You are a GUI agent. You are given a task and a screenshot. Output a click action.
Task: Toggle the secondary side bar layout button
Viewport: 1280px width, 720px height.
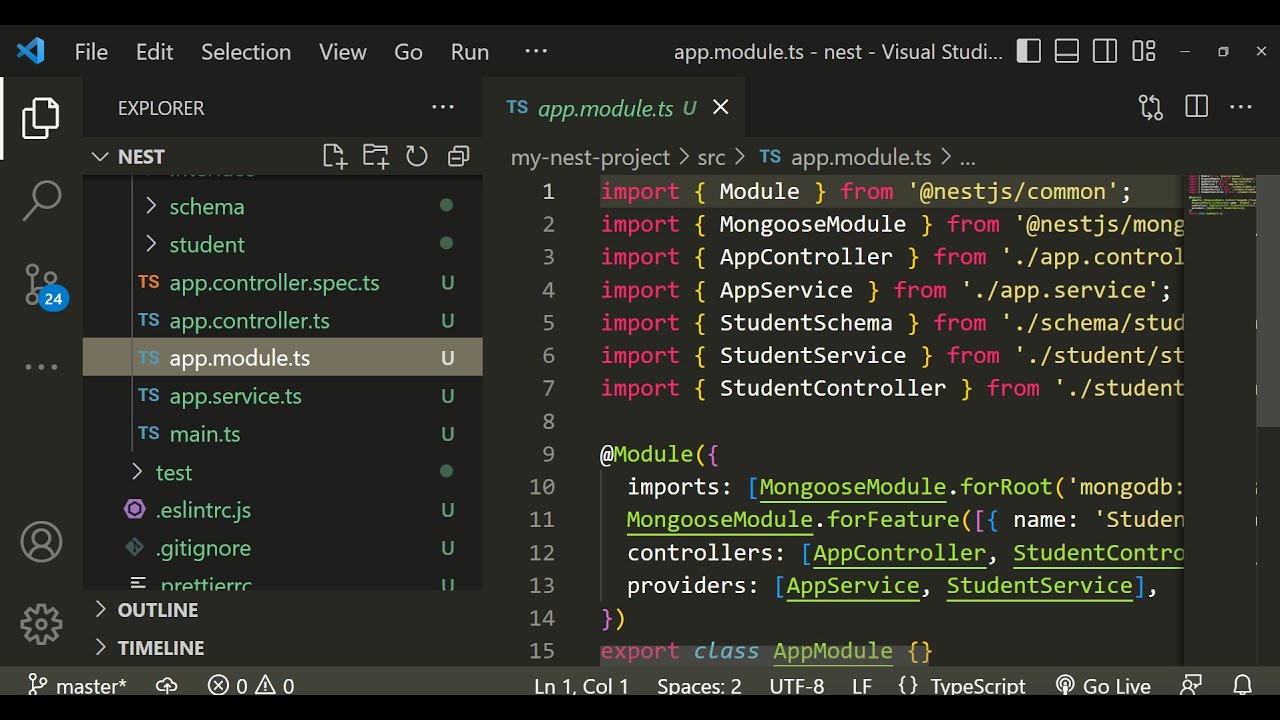pos(1105,51)
